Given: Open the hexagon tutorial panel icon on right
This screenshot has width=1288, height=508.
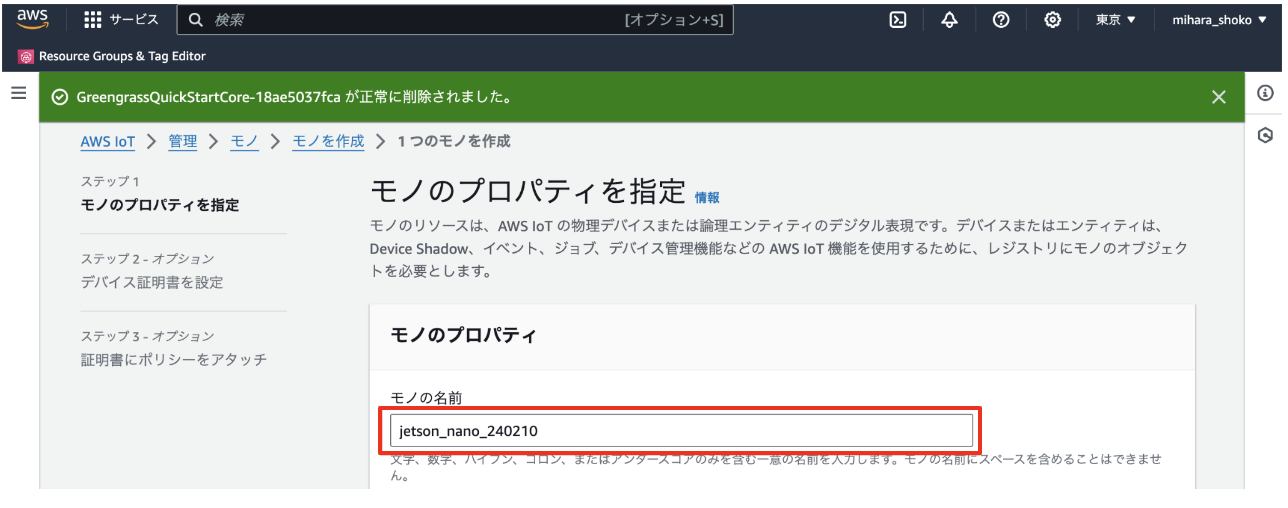Looking at the screenshot, I should tap(1265, 135).
